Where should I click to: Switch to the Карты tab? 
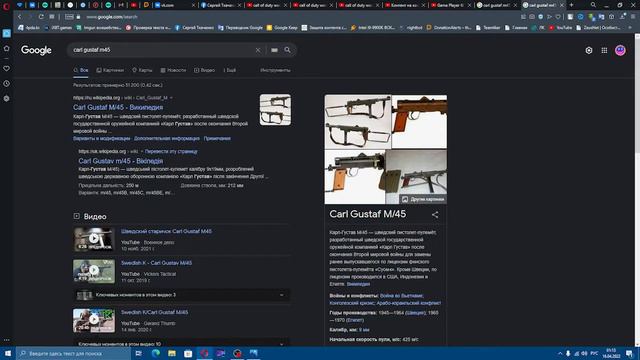[x=142, y=70]
